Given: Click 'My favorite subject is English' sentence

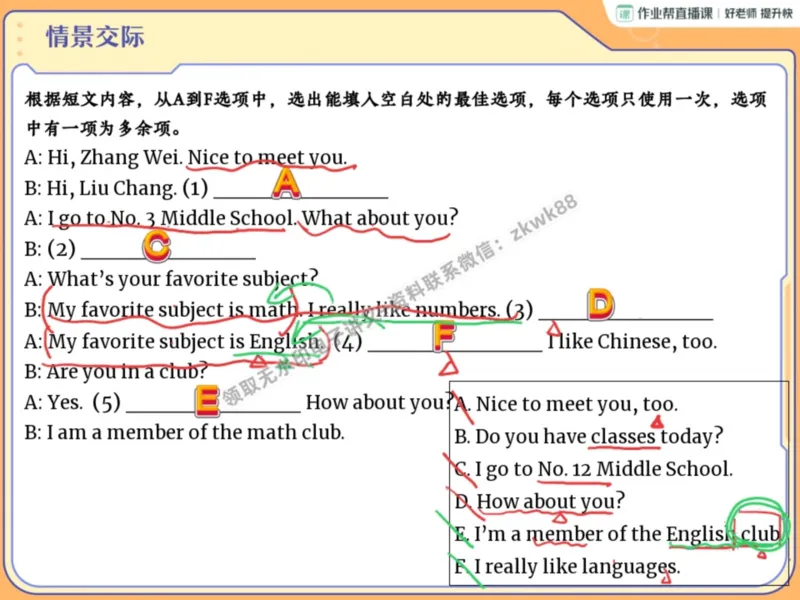Looking at the screenshot, I should (x=184, y=341).
